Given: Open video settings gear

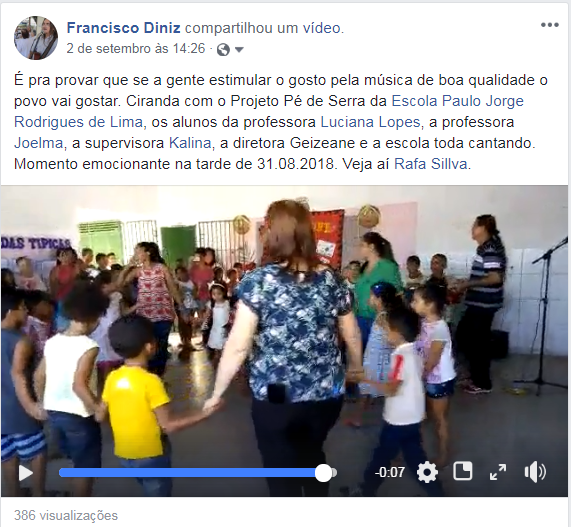Looking at the screenshot, I should (x=427, y=472).
